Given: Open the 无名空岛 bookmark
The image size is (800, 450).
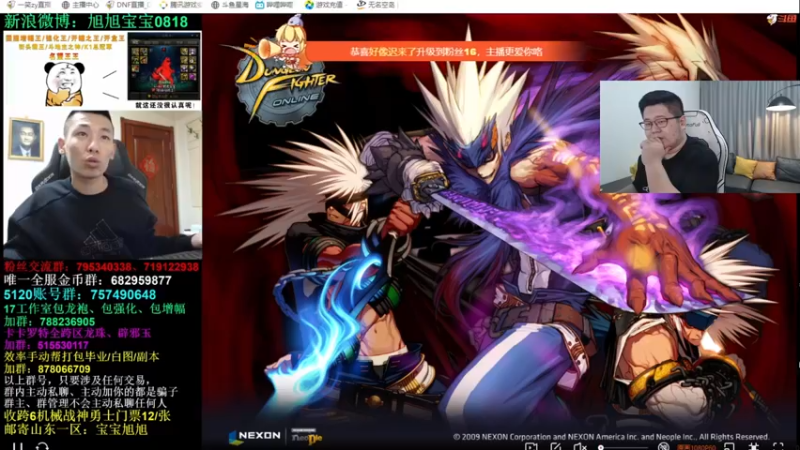Looking at the screenshot, I should click(376, 5).
